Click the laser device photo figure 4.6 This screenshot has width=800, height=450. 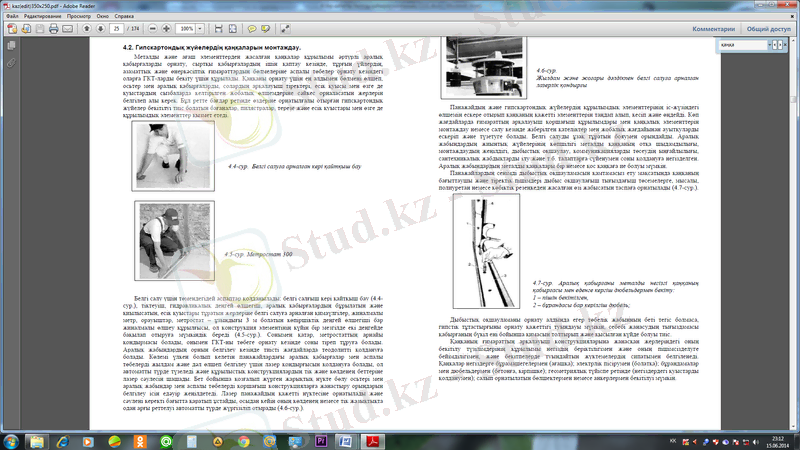click(x=484, y=67)
